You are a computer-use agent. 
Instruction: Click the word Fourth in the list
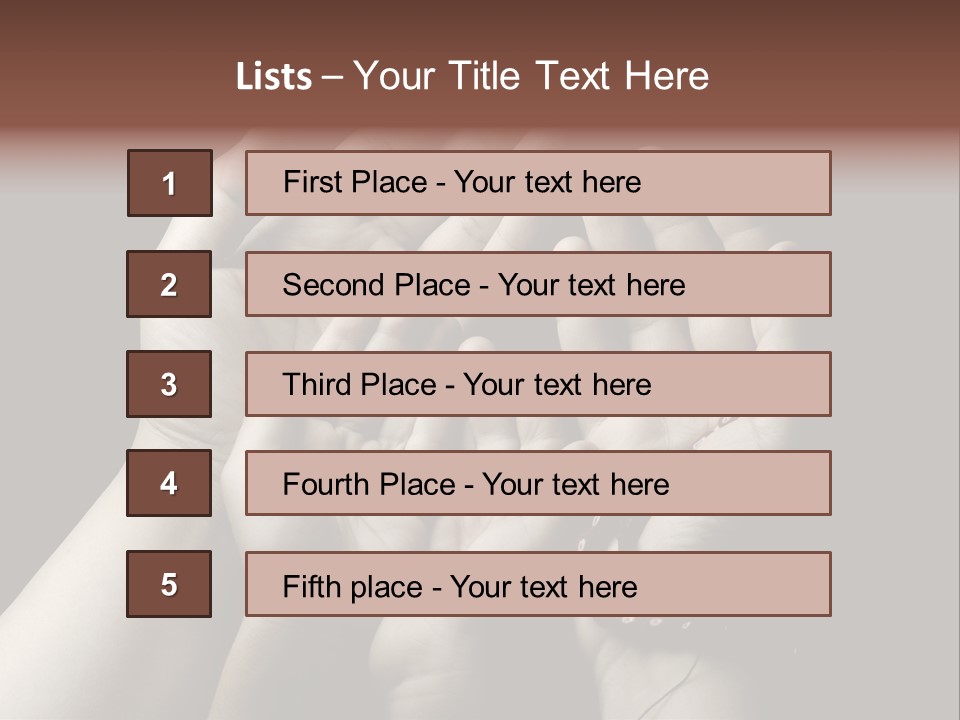coord(327,485)
